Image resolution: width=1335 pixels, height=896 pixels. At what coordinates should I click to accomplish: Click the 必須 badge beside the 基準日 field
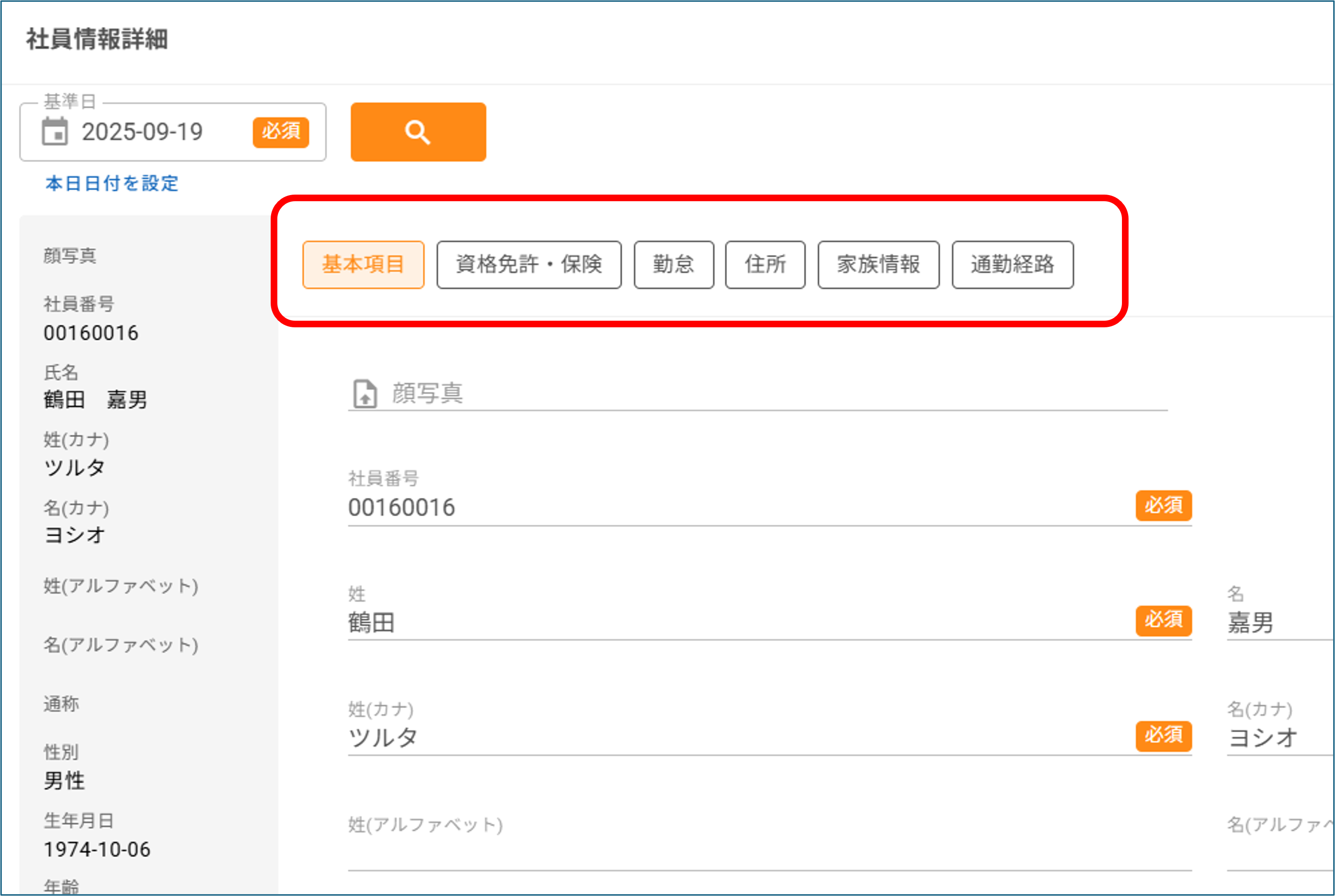click(x=280, y=132)
